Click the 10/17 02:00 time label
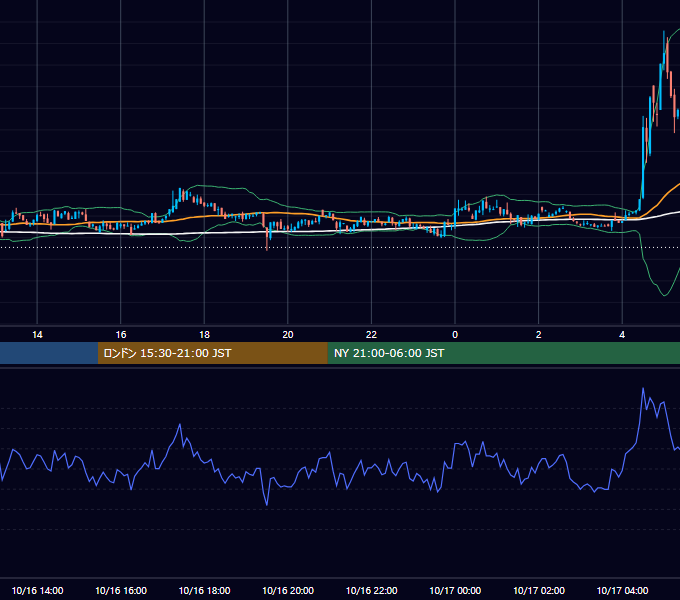Screen dimensions: 680x600 coord(539,590)
